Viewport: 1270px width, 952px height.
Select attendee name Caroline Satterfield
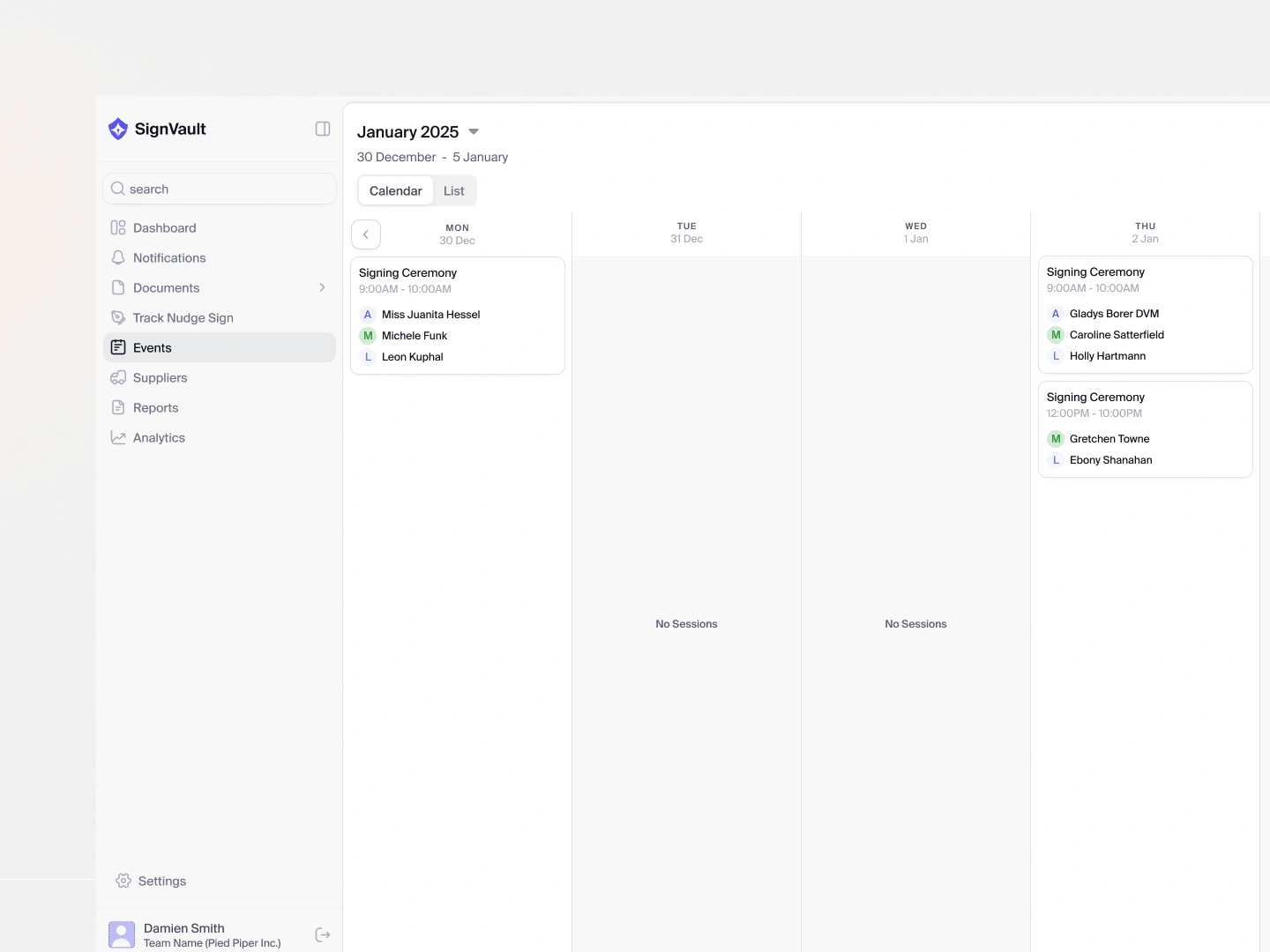pos(1117,335)
